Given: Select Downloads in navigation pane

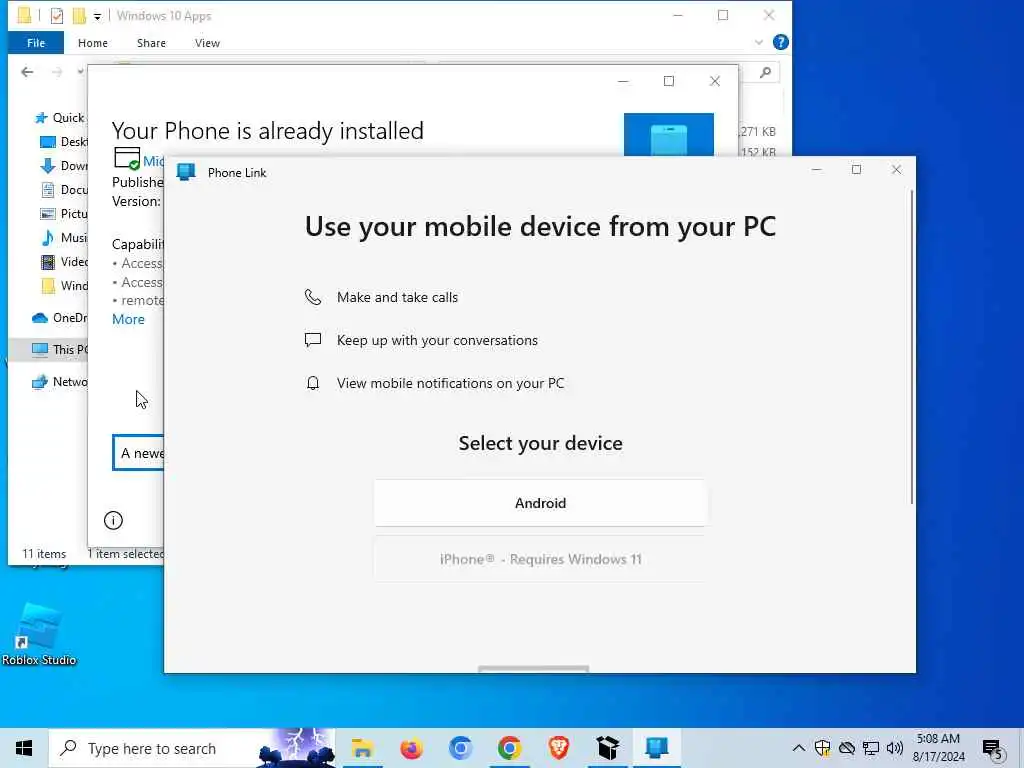Looking at the screenshot, I should pos(64,166).
